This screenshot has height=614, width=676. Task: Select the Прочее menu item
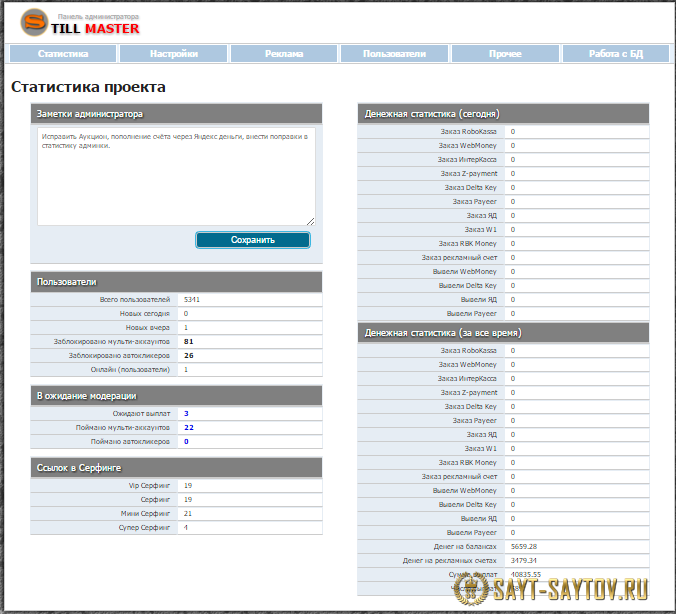coord(505,54)
